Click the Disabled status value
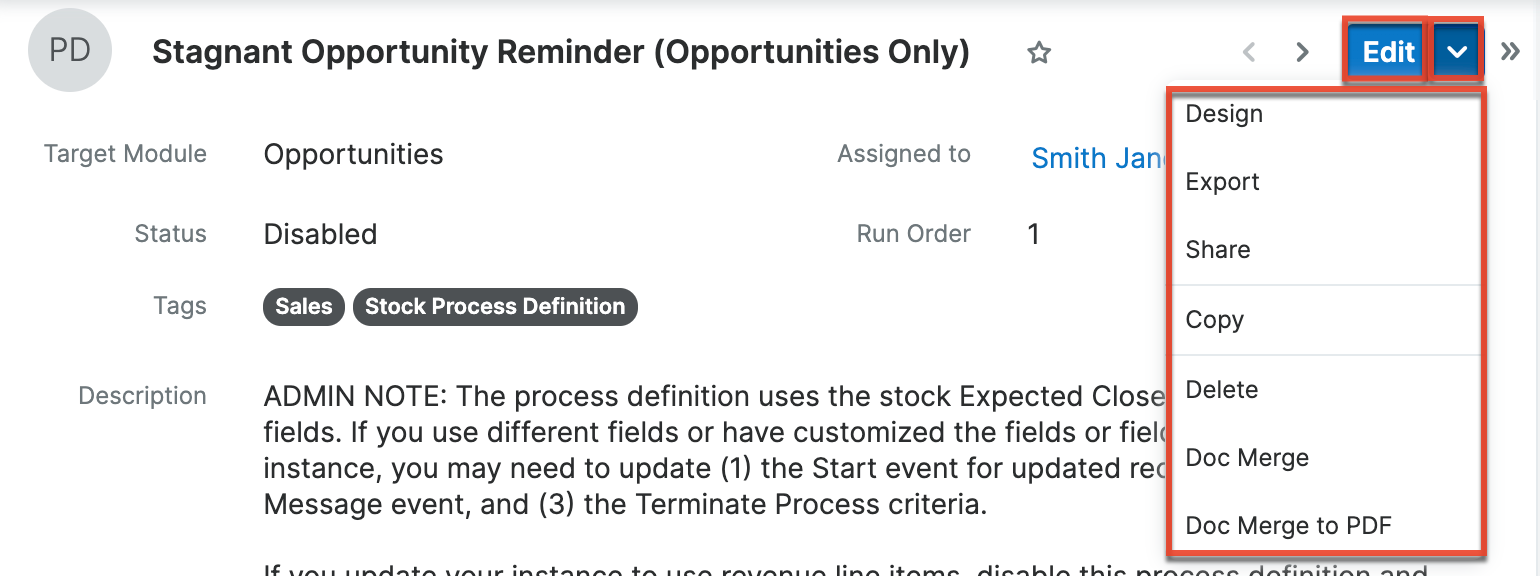The height and width of the screenshot is (576, 1540). coord(320,235)
